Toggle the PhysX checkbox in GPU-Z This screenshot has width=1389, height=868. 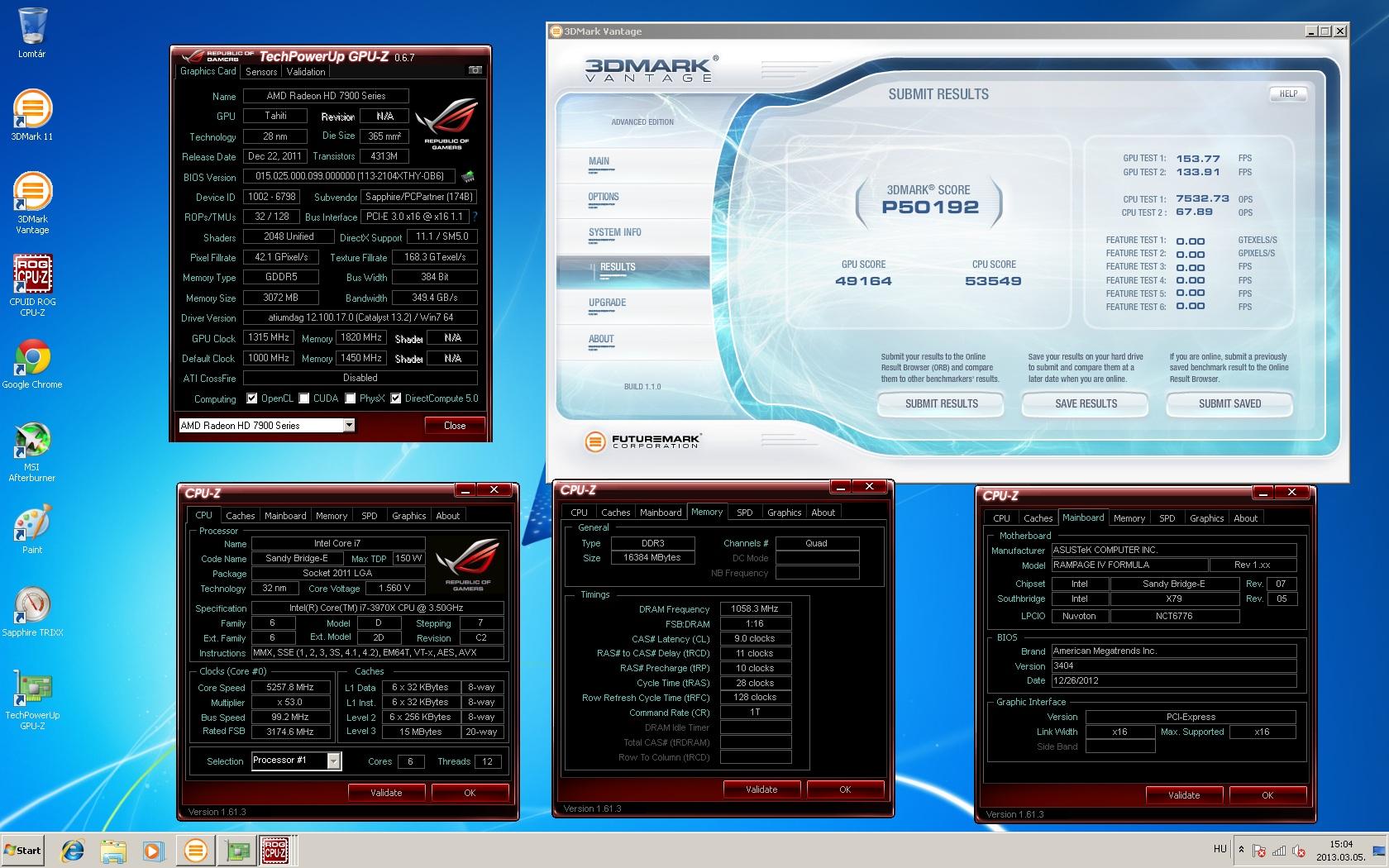coord(351,398)
